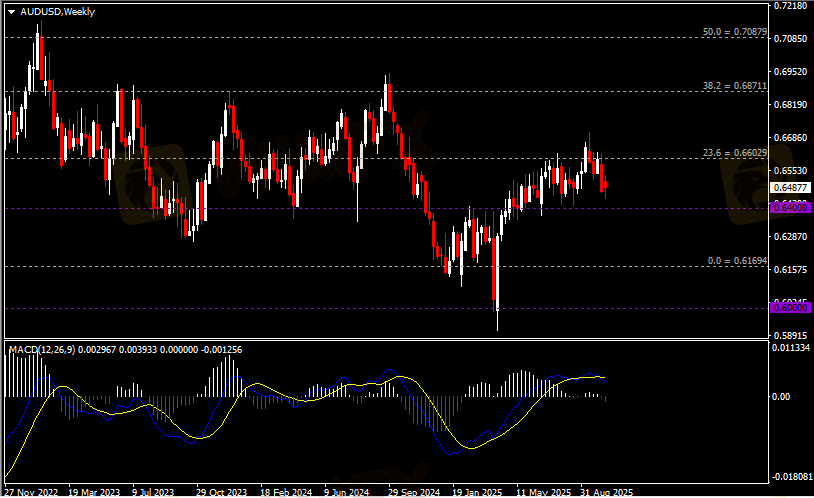Click the 19 Jan 2025 date label

477,492
